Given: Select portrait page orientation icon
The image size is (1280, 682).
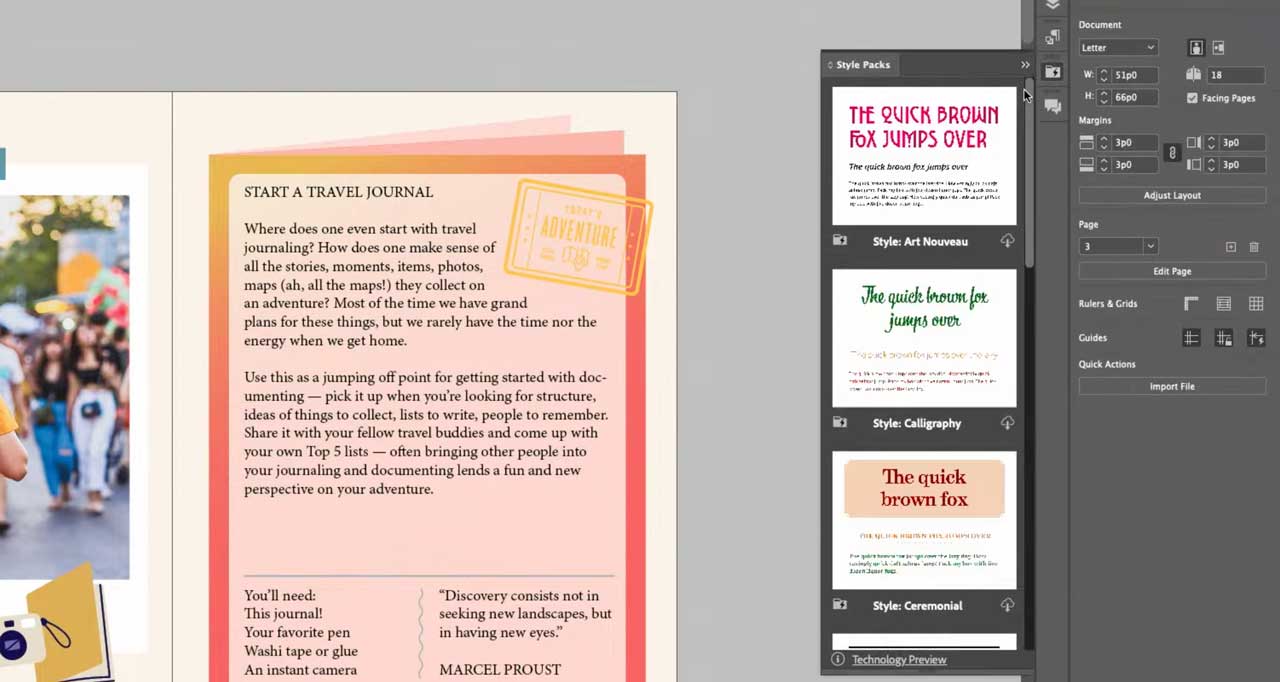Looking at the screenshot, I should (1196, 48).
